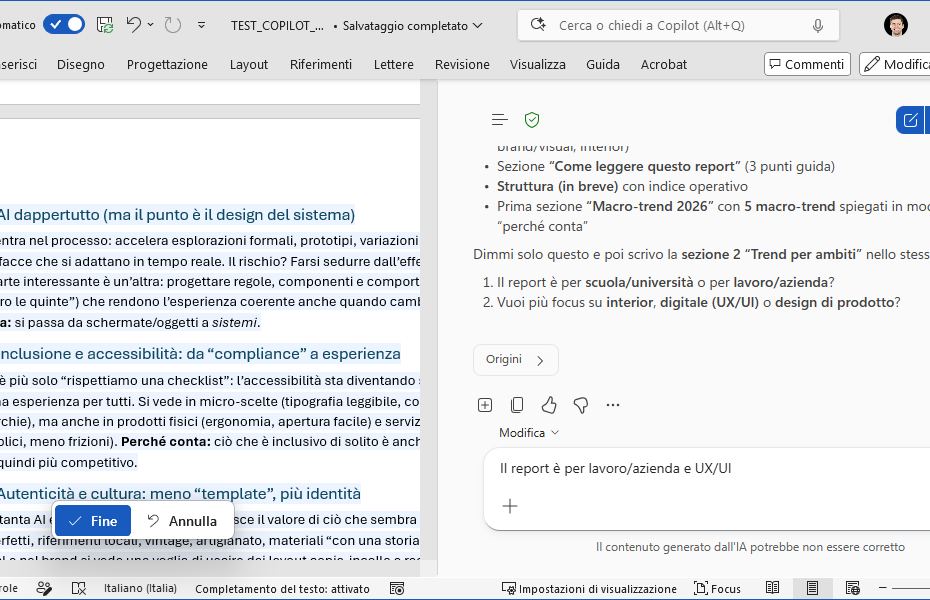The width and height of the screenshot is (930, 600).
Task: Click the redo arrow icon
Action: pyautogui.click(x=173, y=25)
